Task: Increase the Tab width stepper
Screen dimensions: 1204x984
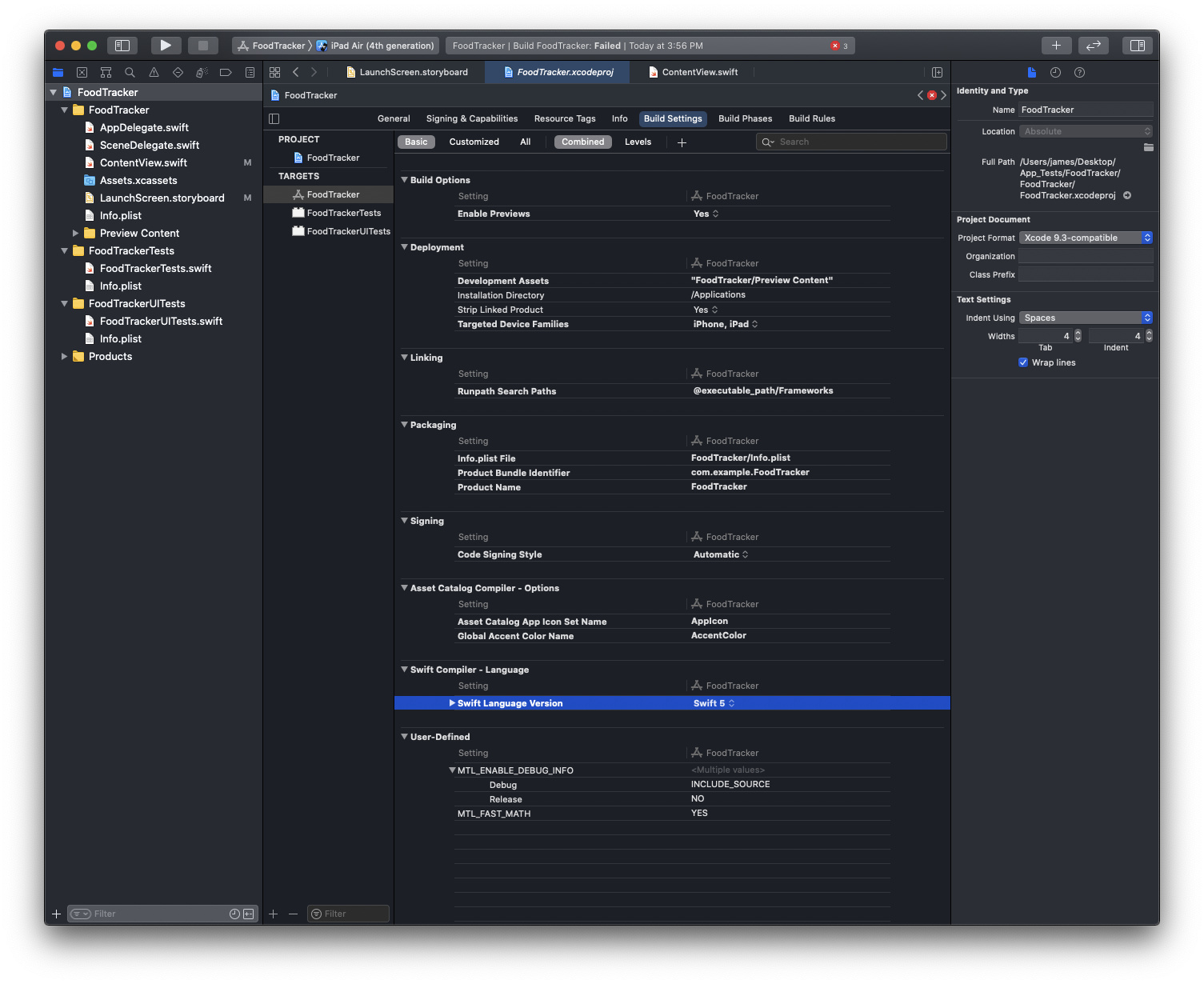Action: point(1078,333)
